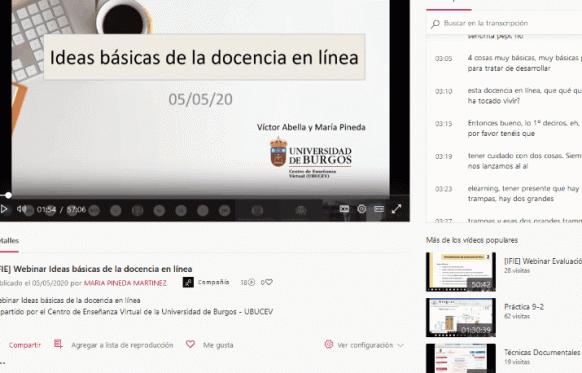The image size is (582, 373).
Task: Open the player settings gear
Action: point(362,209)
